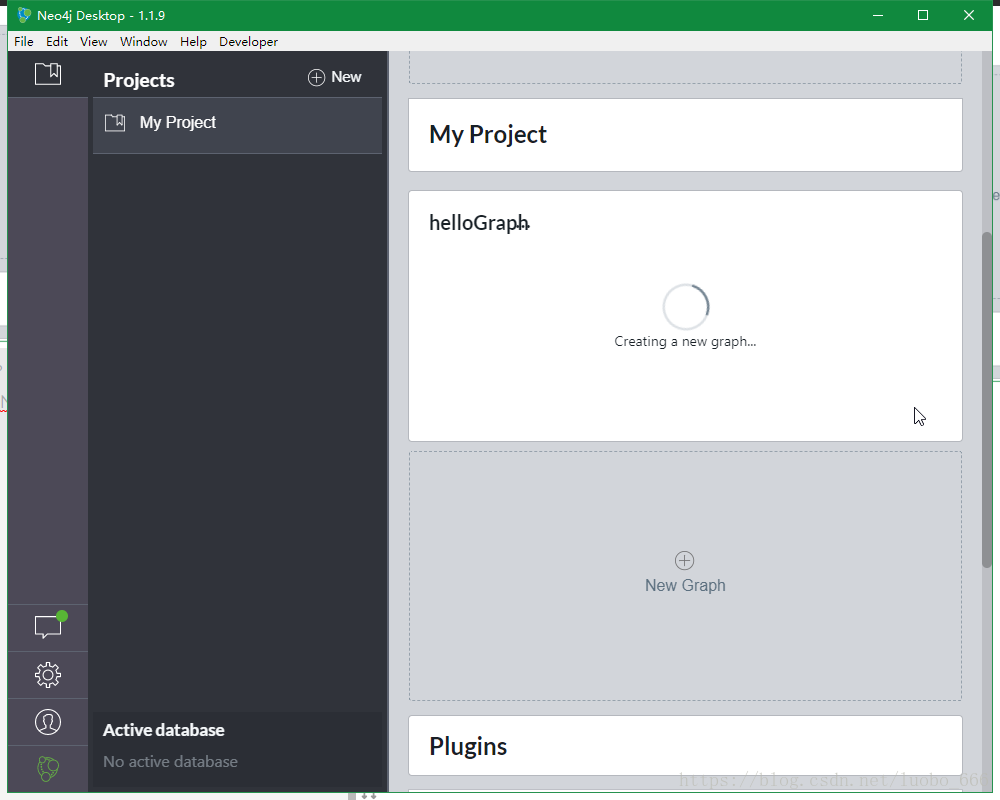This screenshot has height=800, width=1000.
Task: Open the settings gear icon
Action: (48, 675)
